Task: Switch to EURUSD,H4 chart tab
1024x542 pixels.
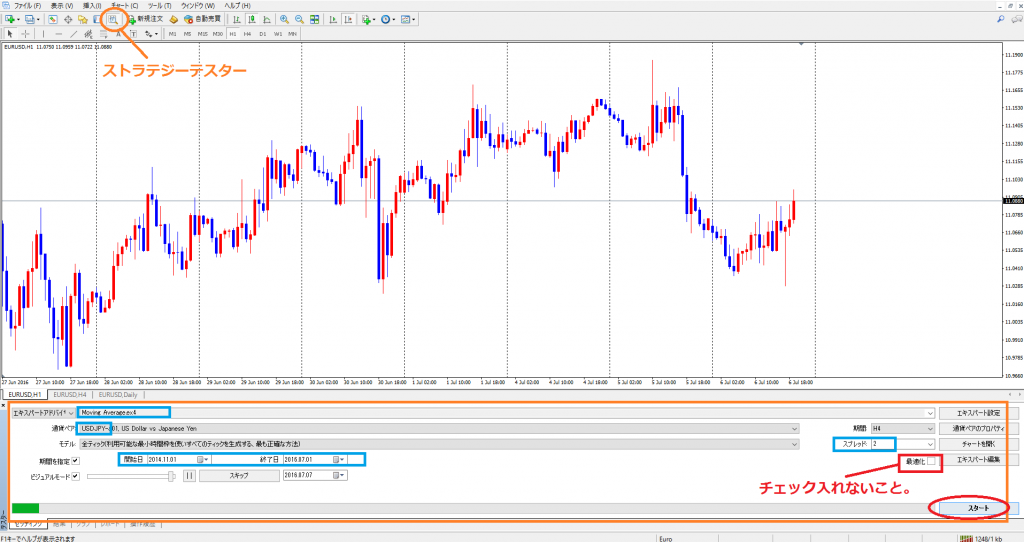Action: [x=70, y=394]
